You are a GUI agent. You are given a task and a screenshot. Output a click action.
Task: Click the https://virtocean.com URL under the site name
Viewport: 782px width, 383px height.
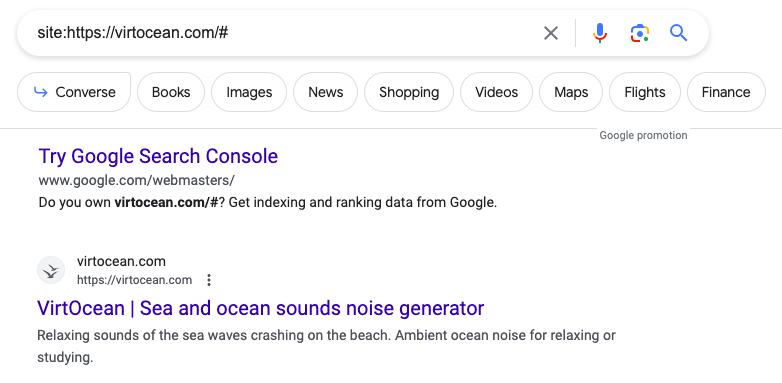[x=134, y=280]
